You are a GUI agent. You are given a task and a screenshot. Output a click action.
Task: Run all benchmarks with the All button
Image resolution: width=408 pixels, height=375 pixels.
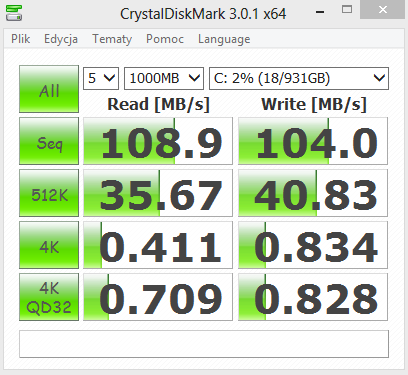click(49, 89)
